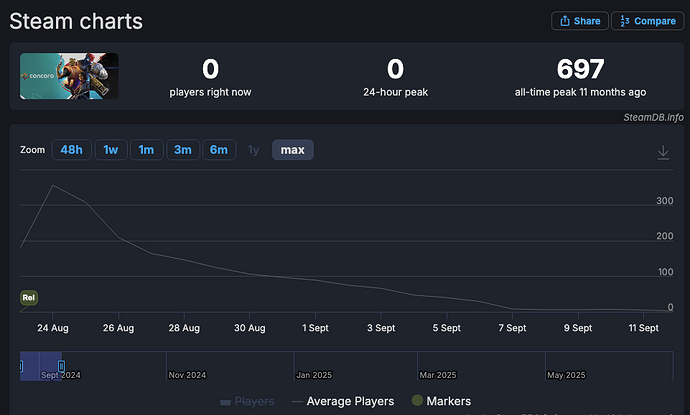Click the Concord game thumbnail

[x=69, y=76]
